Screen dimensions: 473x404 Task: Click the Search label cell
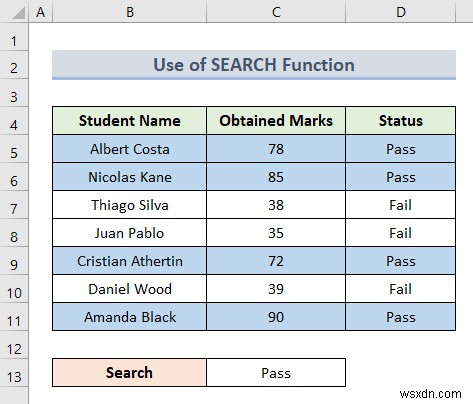[129, 373]
